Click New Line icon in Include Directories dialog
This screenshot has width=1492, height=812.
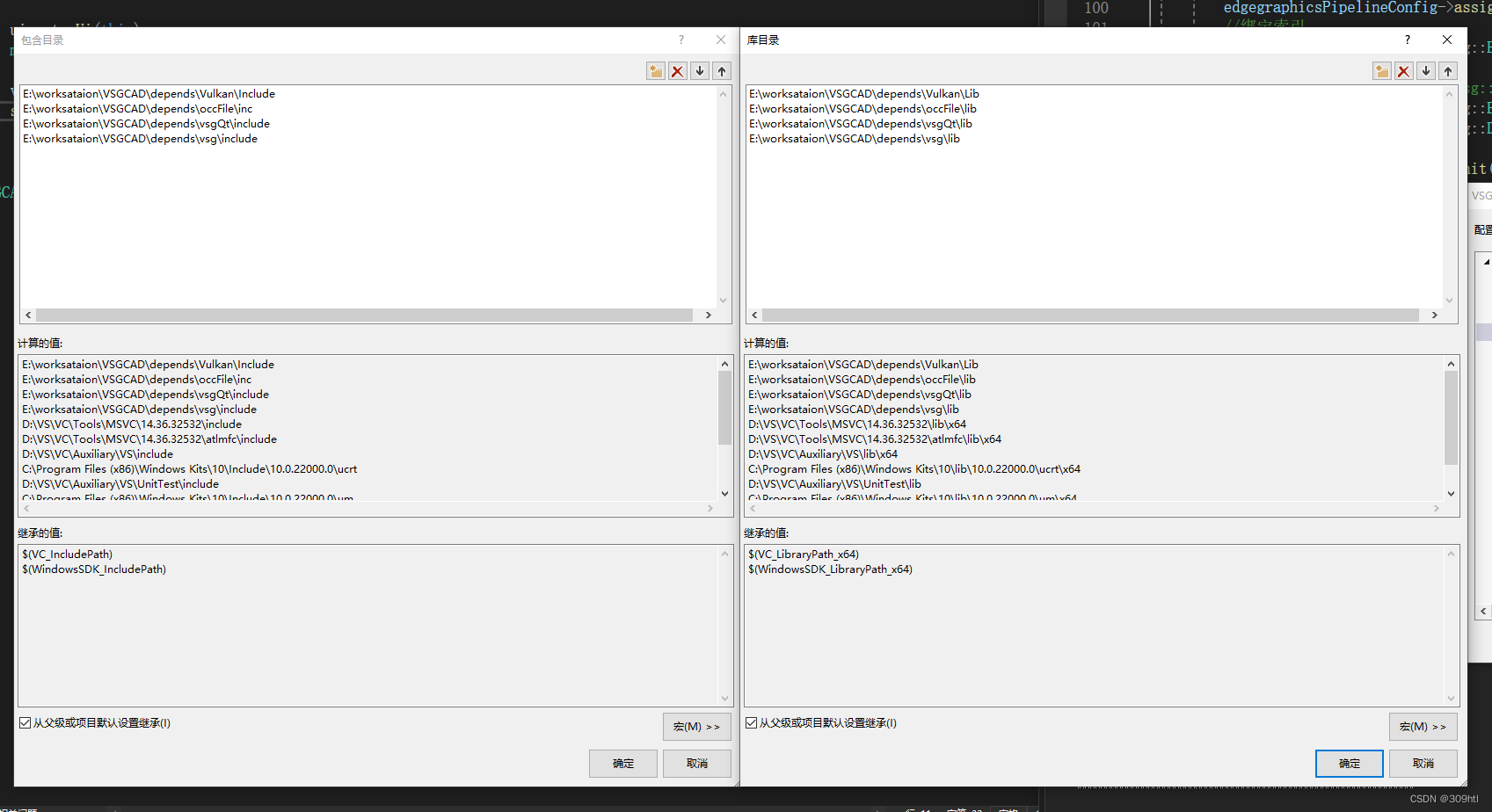click(656, 71)
